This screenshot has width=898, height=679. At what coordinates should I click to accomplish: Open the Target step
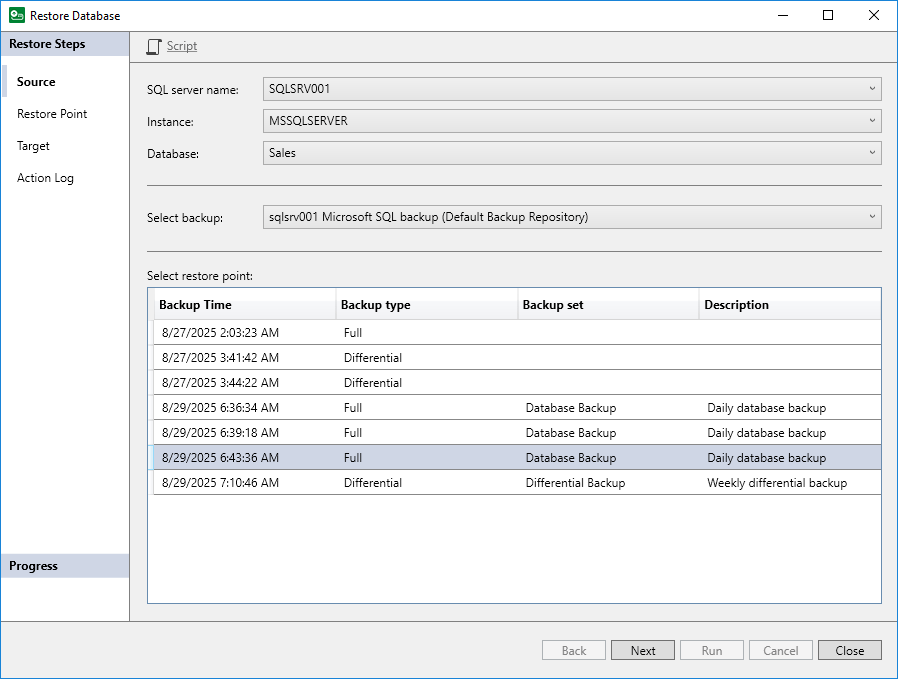click(x=33, y=145)
